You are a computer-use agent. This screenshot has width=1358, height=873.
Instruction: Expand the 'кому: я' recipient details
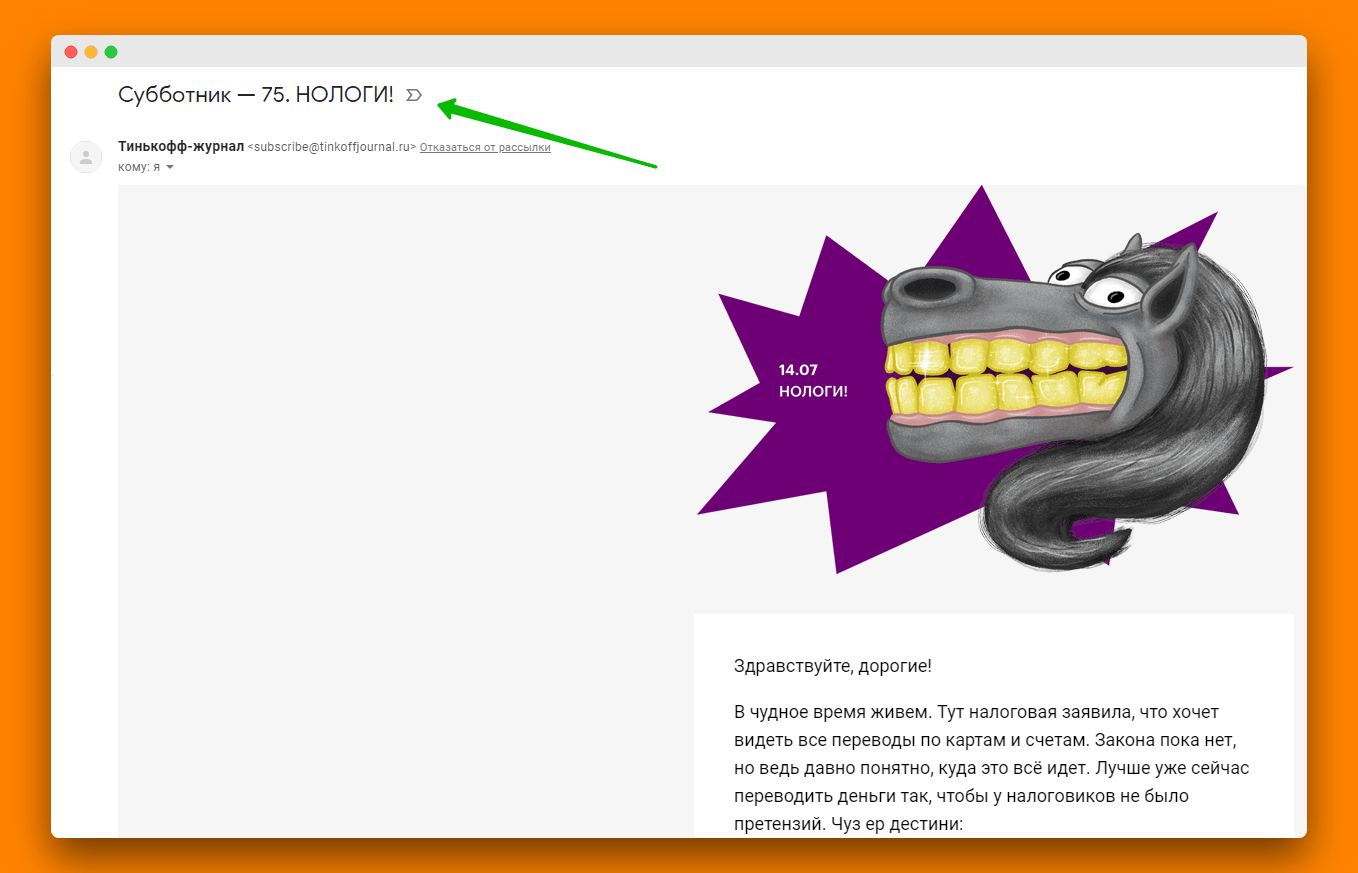click(170, 167)
